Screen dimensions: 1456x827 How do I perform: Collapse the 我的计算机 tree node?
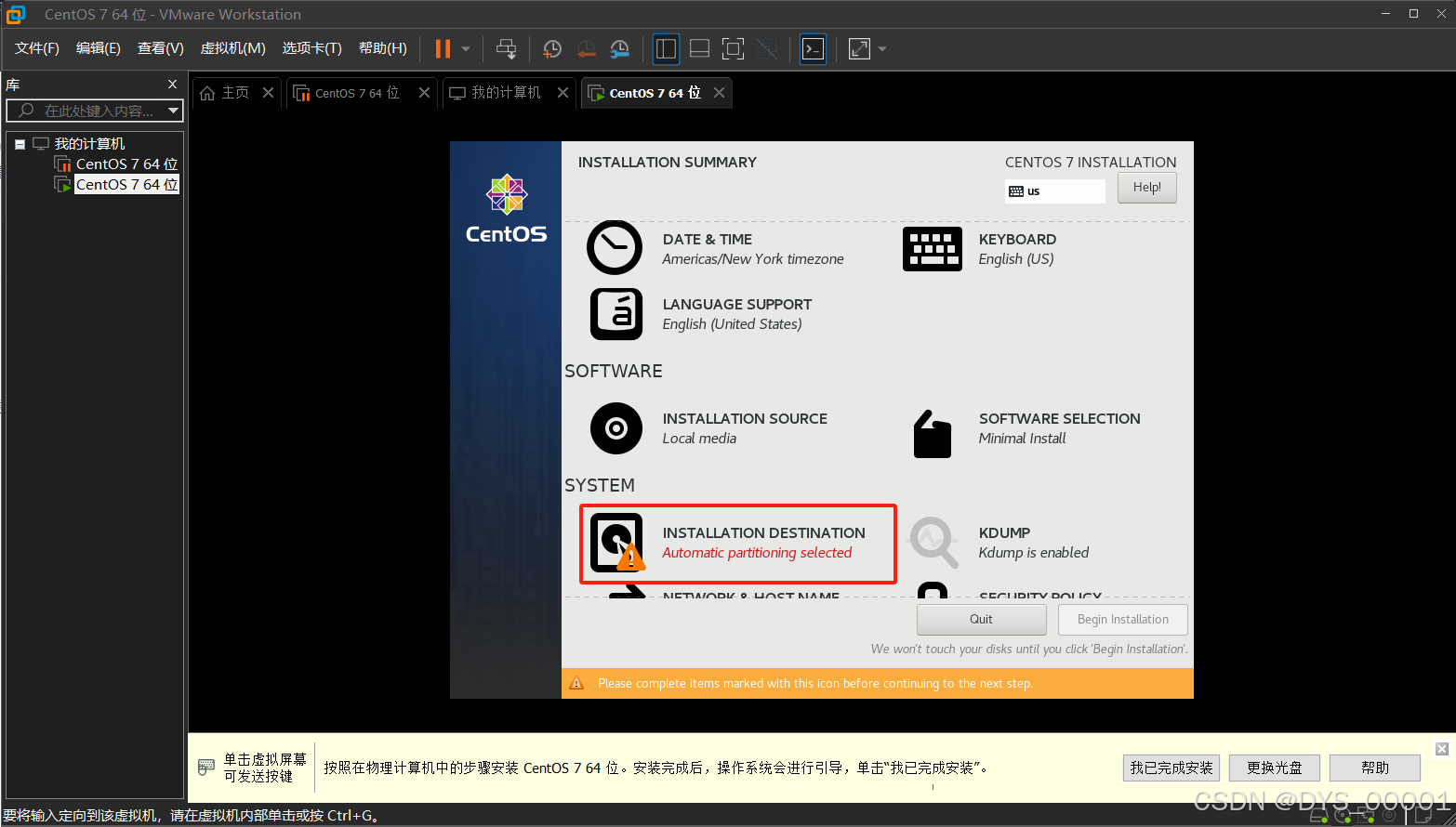click(20, 144)
